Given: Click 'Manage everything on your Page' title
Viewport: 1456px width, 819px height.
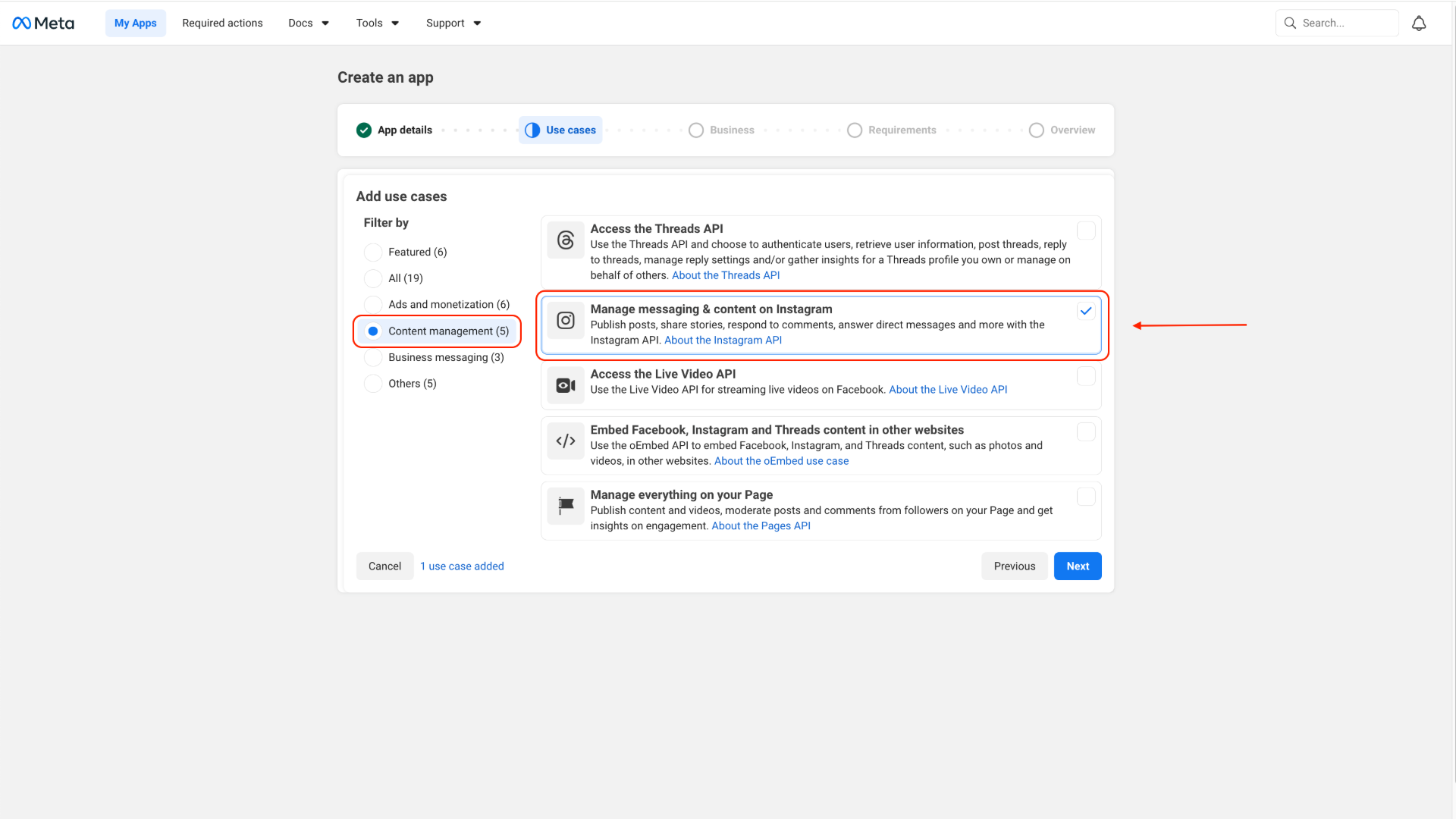Looking at the screenshot, I should click(682, 494).
